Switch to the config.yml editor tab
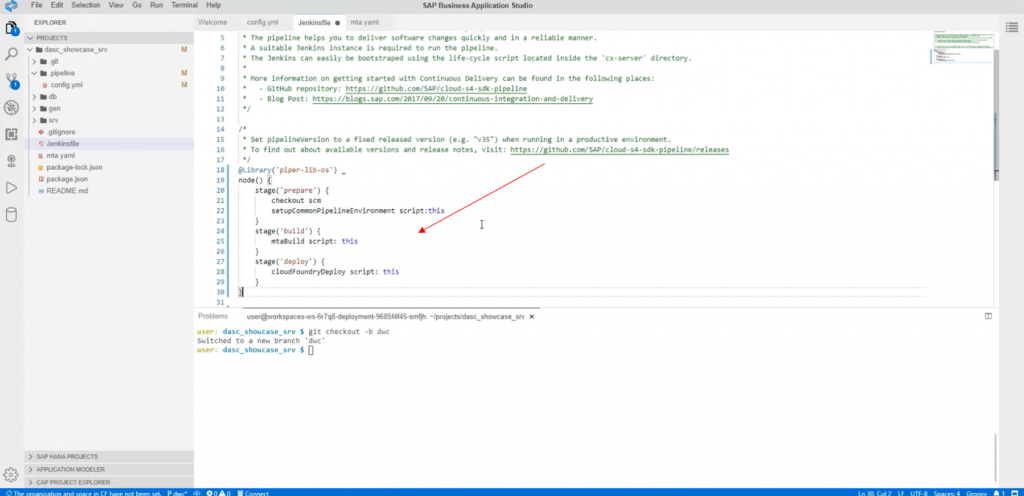 (263, 22)
